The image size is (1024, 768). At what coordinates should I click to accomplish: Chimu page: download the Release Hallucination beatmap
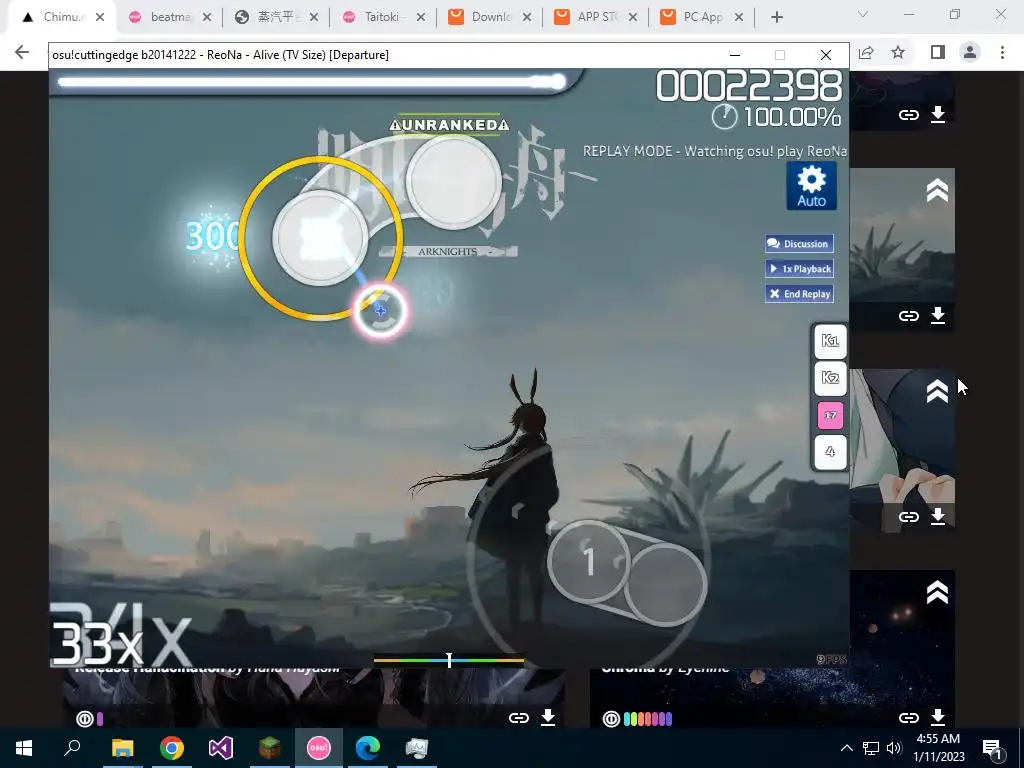coord(548,717)
